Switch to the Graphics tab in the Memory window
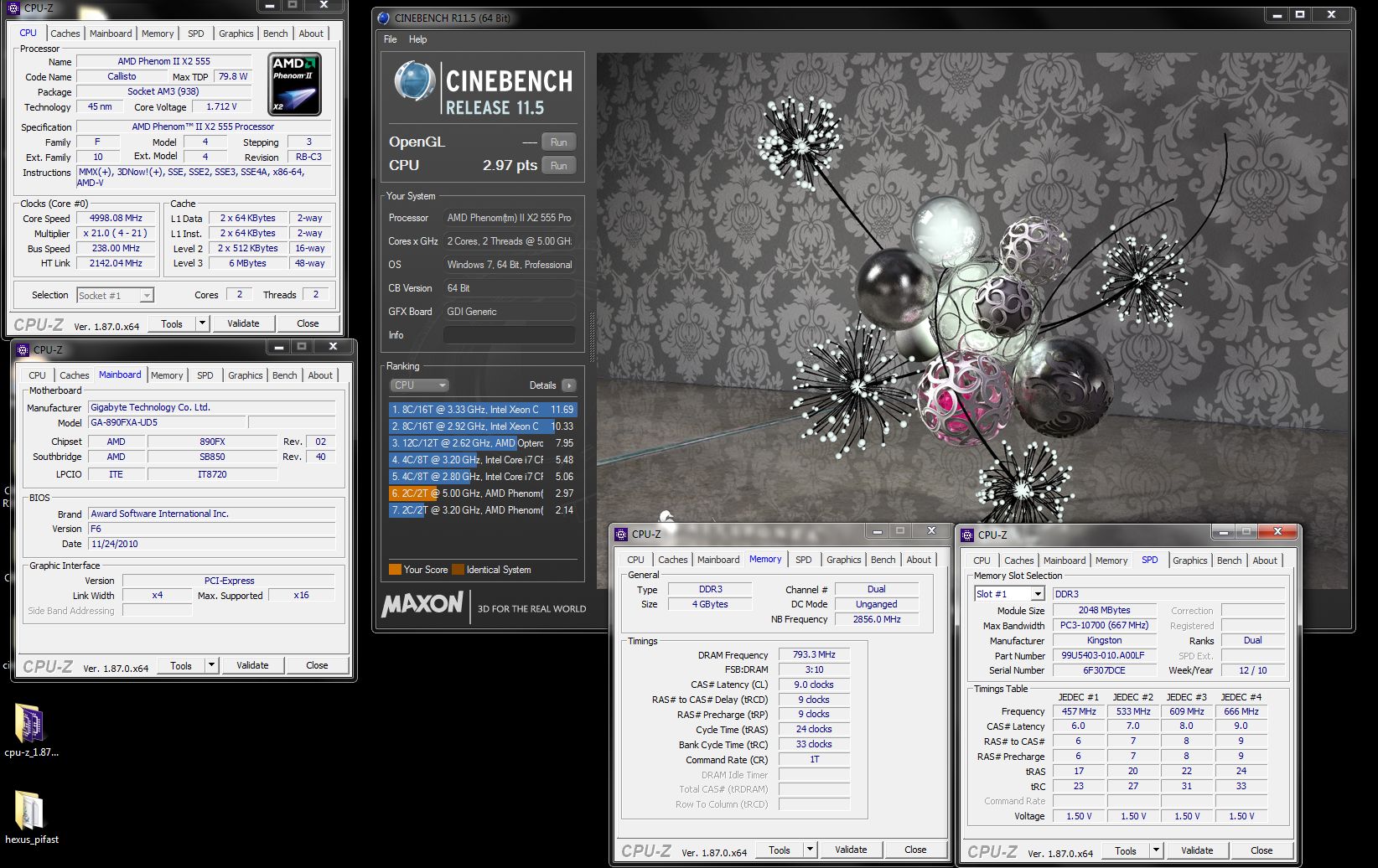The image size is (1378, 868). [844, 560]
